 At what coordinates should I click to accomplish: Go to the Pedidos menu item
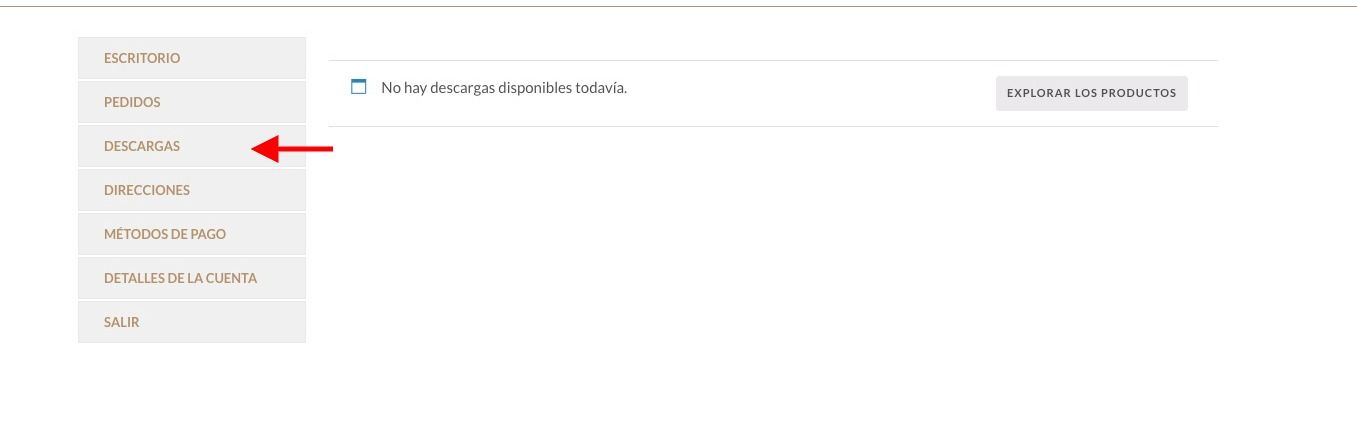[192, 102]
